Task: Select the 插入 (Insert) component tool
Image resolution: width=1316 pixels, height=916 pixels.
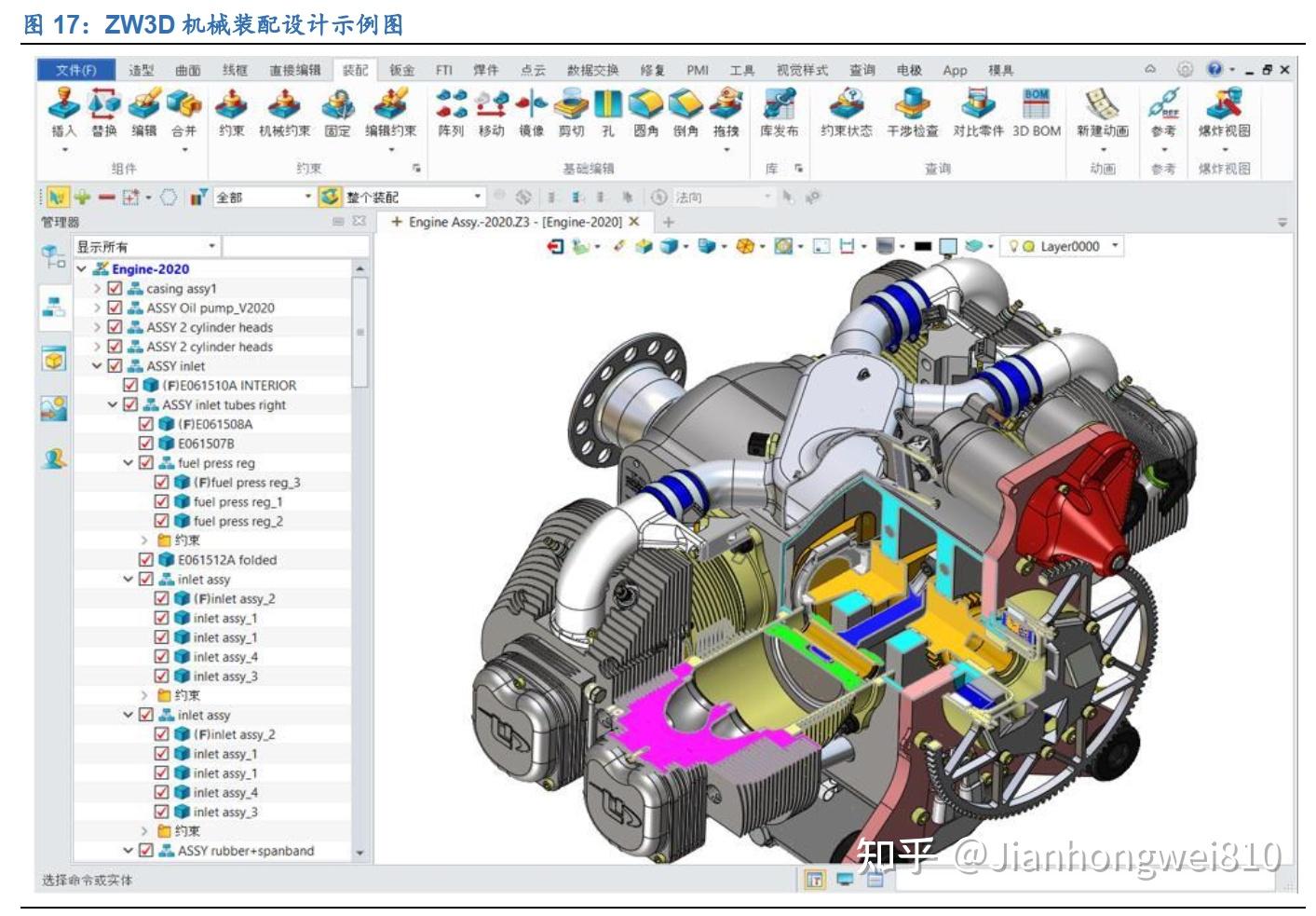Action: click(x=62, y=112)
